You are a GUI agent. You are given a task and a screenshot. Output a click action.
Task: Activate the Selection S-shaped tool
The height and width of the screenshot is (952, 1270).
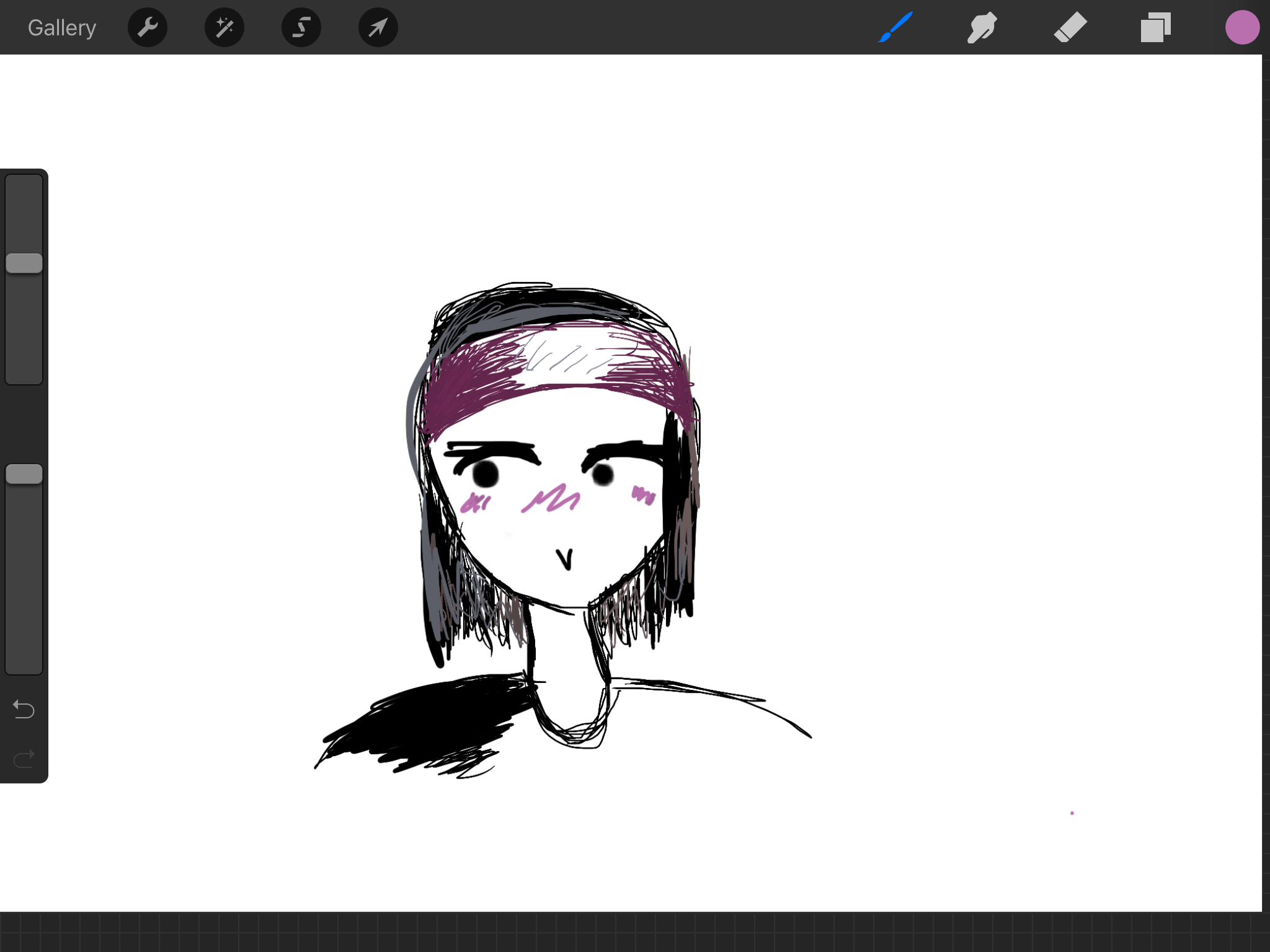point(301,27)
